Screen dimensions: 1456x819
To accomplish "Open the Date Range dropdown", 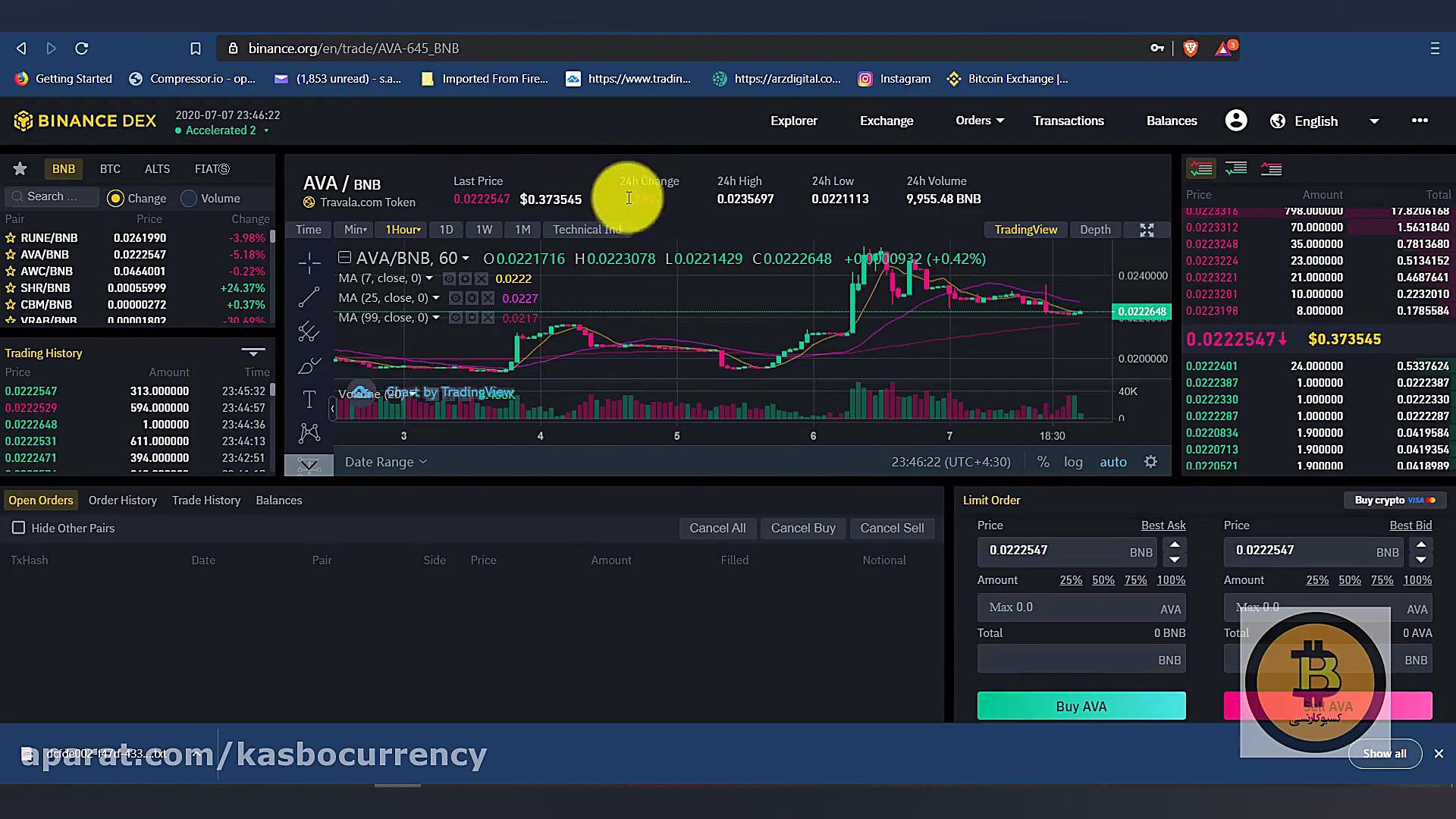I will coord(385,462).
